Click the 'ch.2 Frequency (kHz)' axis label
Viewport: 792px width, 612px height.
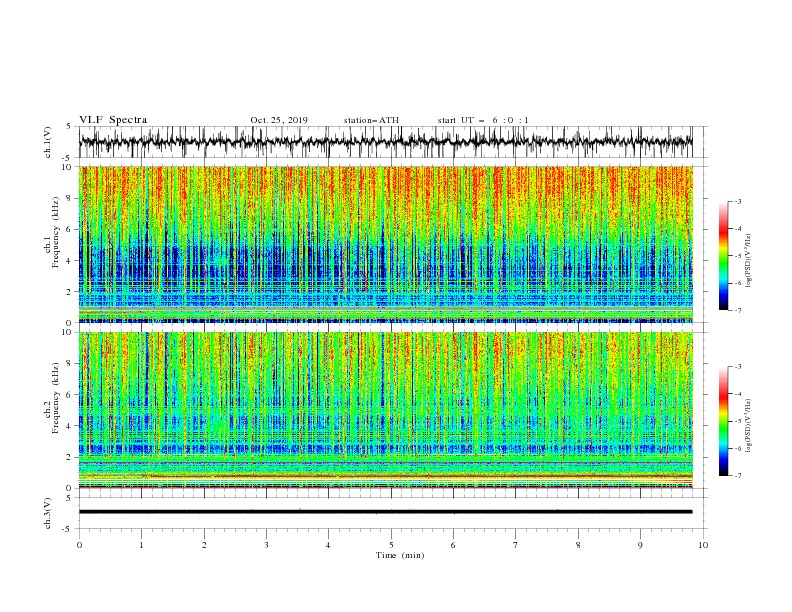(x=52, y=399)
